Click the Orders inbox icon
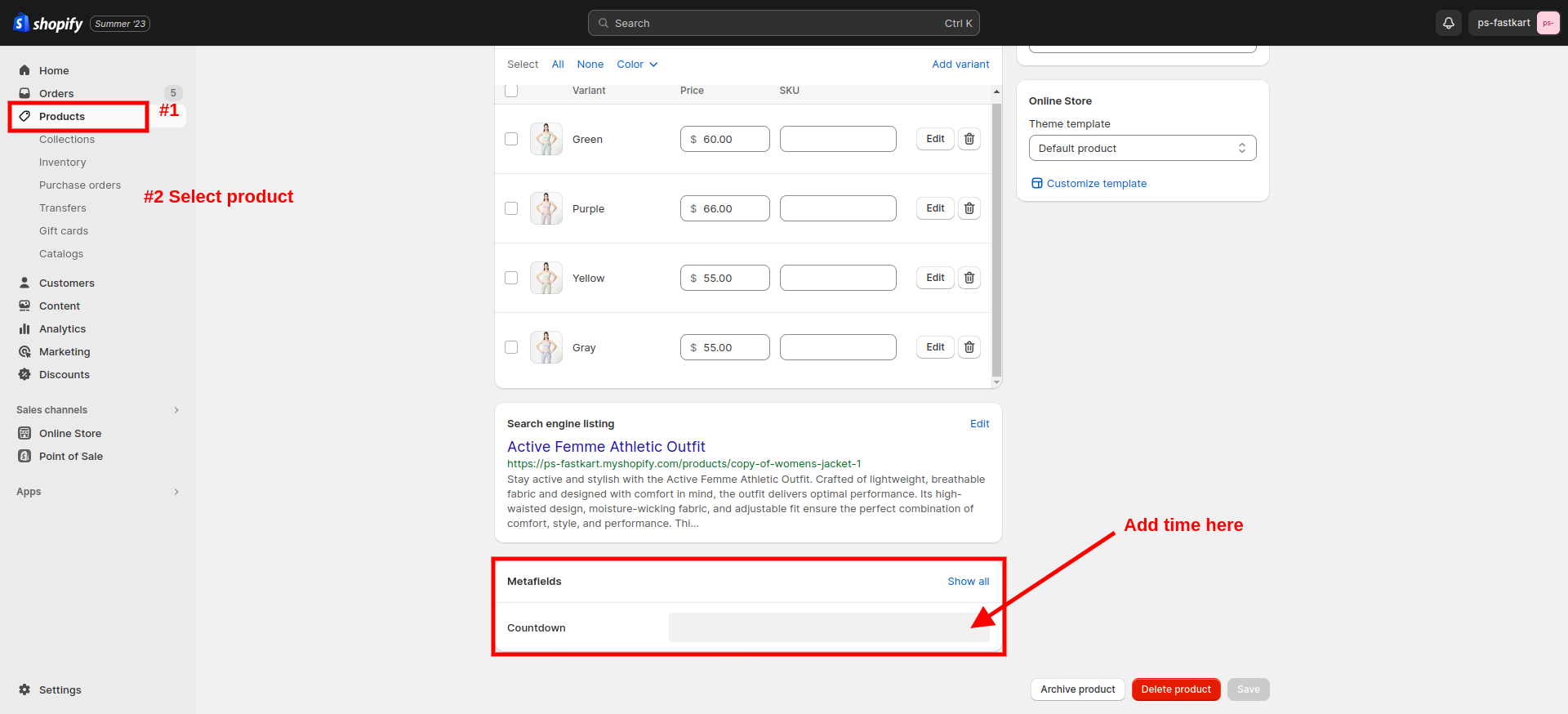Screen dimensions: 1568x714 [24, 93]
